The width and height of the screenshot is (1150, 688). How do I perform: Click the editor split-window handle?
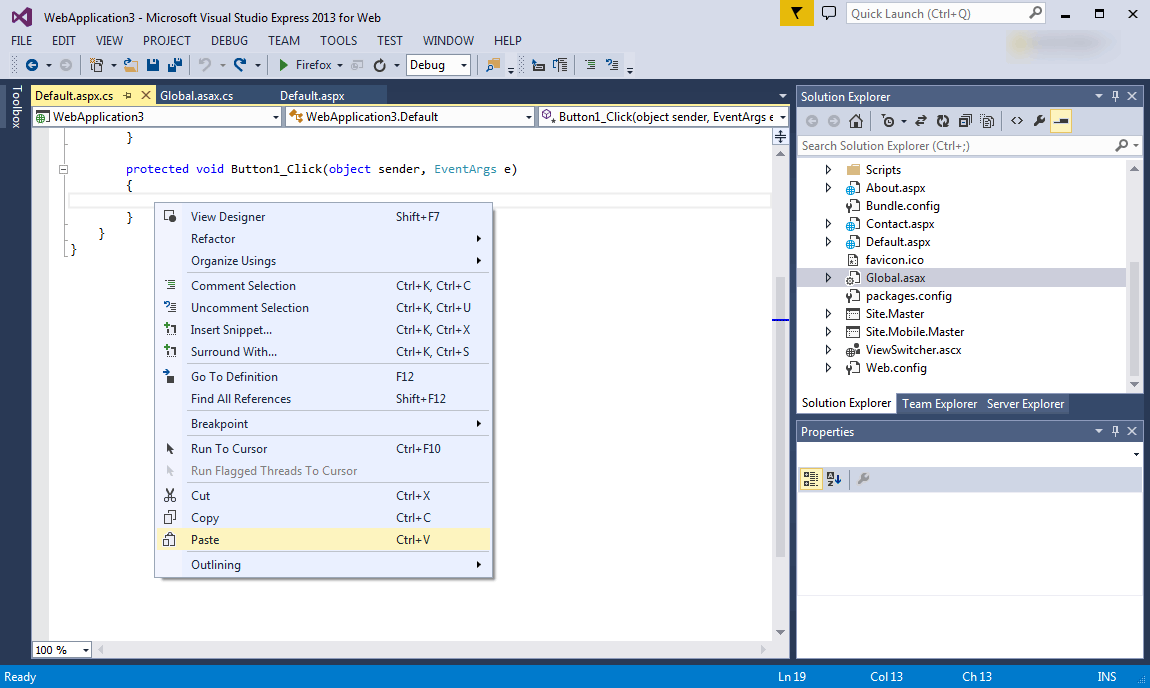click(x=780, y=136)
